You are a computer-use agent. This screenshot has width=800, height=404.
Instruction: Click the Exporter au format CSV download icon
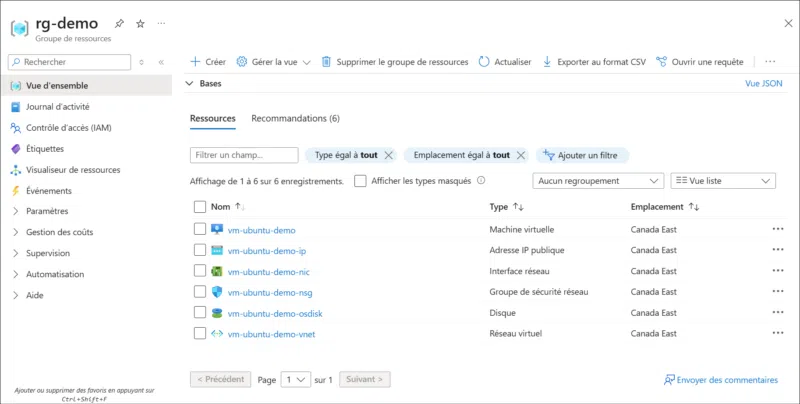point(547,62)
